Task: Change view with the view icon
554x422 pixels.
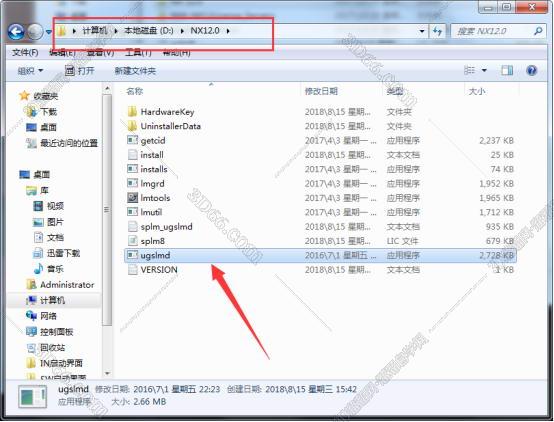Action: coord(469,70)
